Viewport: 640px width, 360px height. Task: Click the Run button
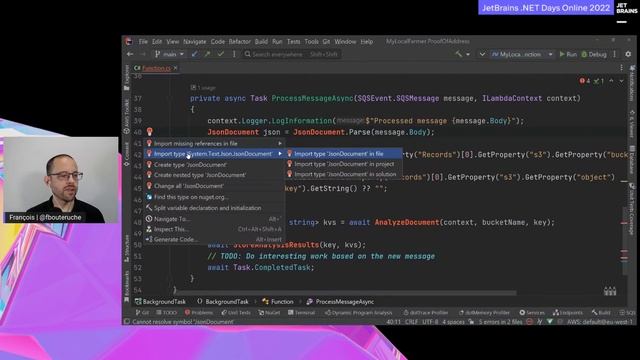point(568,54)
